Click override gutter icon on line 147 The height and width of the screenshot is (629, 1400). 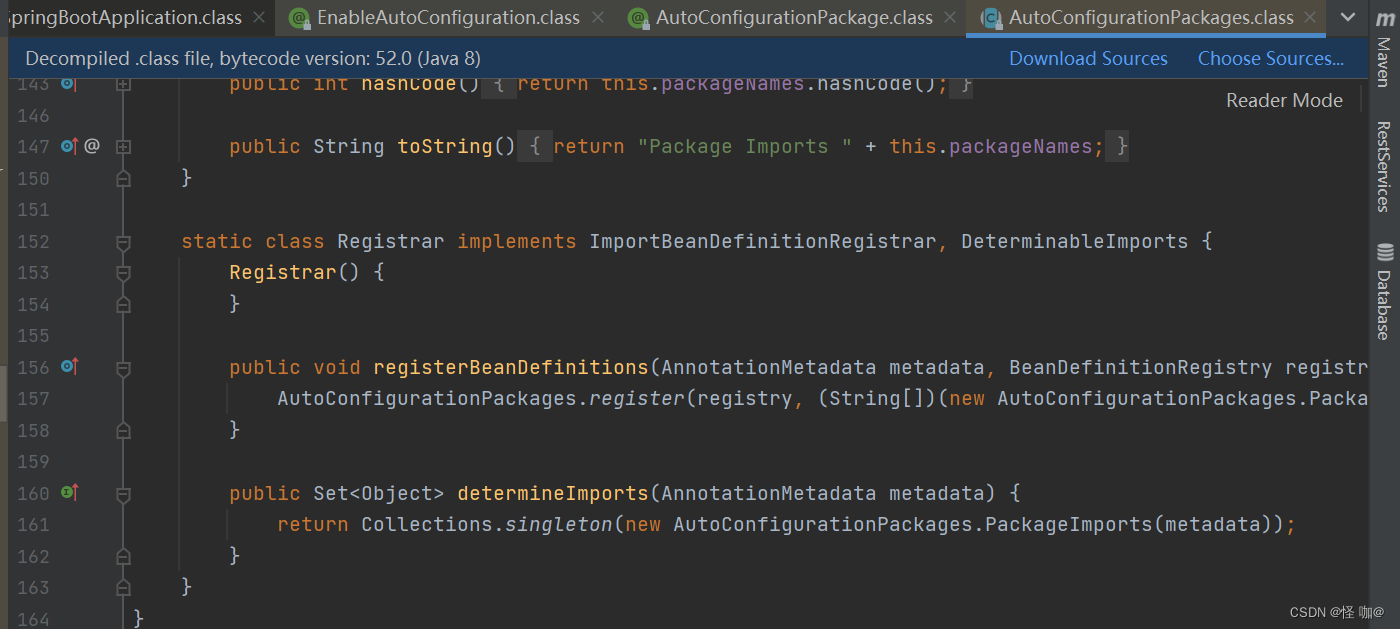[x=69, y=146]
